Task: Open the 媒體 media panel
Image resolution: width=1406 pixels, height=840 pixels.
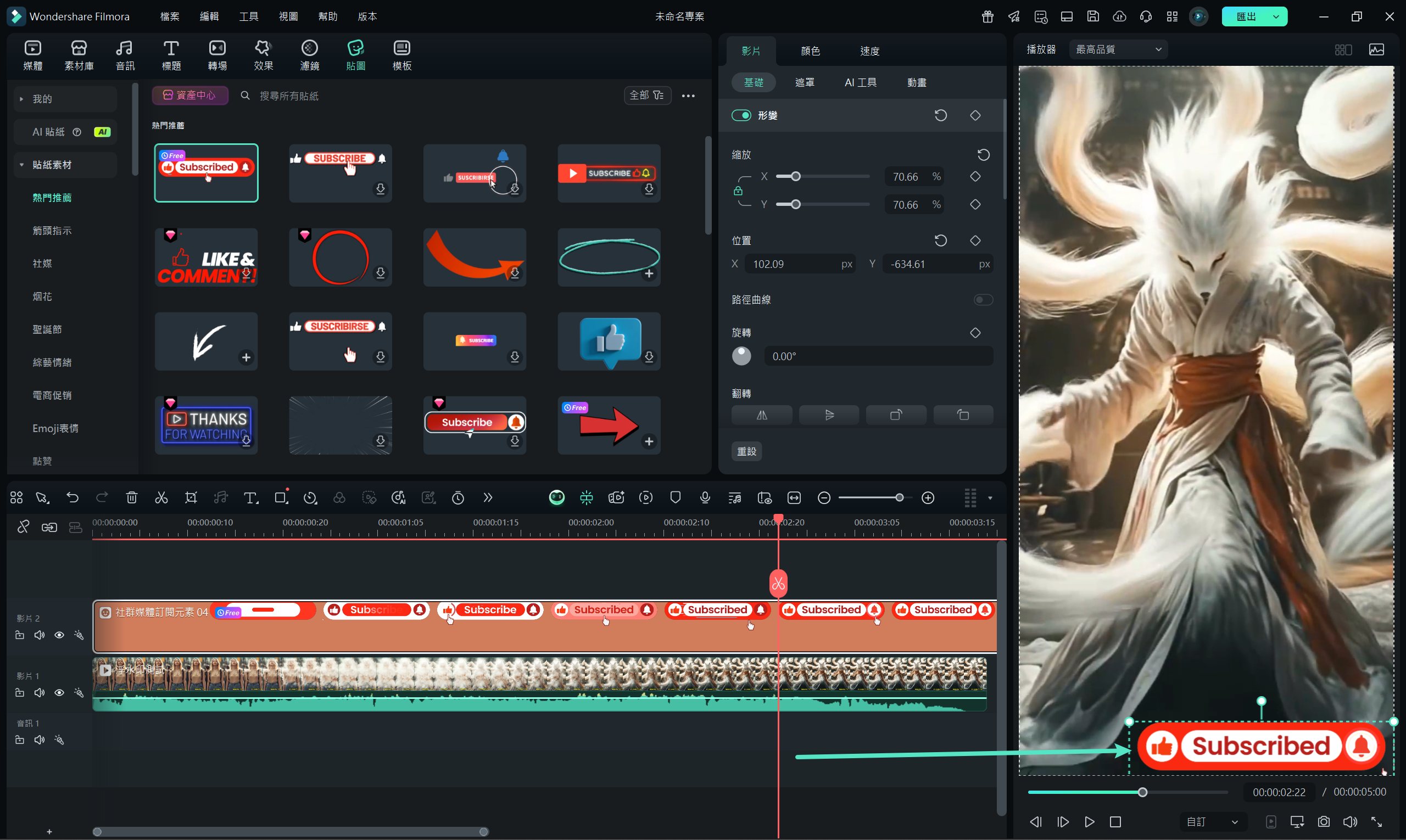Action: click(x=33, y=55)
